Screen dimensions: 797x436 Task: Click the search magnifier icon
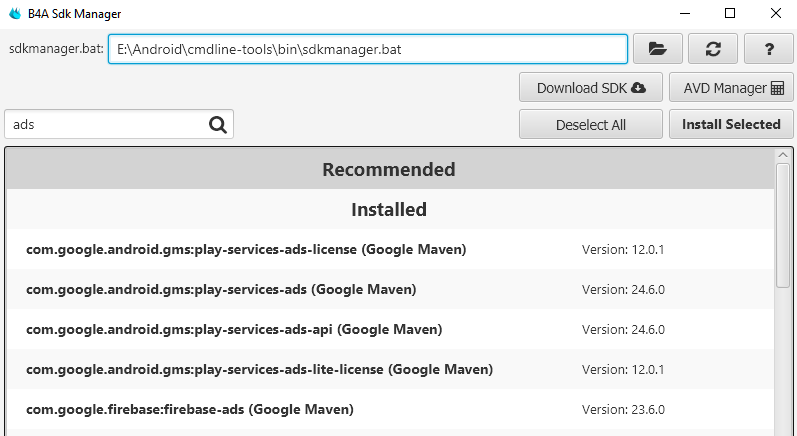point(218,124)
